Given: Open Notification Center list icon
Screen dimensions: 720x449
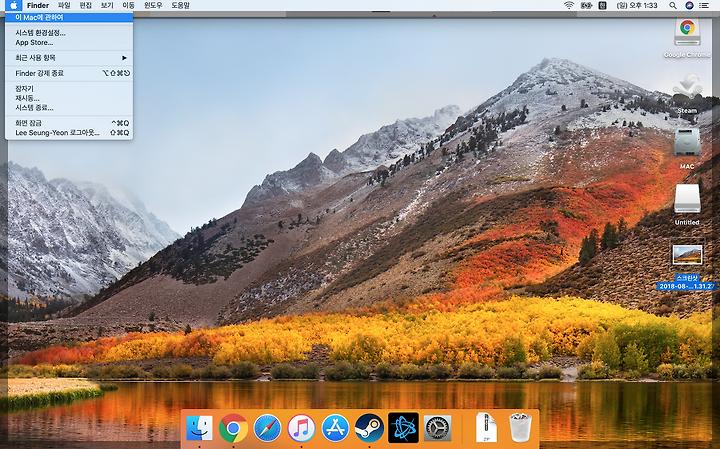Looking at the screenshot, I should click(x=704, y=6).
